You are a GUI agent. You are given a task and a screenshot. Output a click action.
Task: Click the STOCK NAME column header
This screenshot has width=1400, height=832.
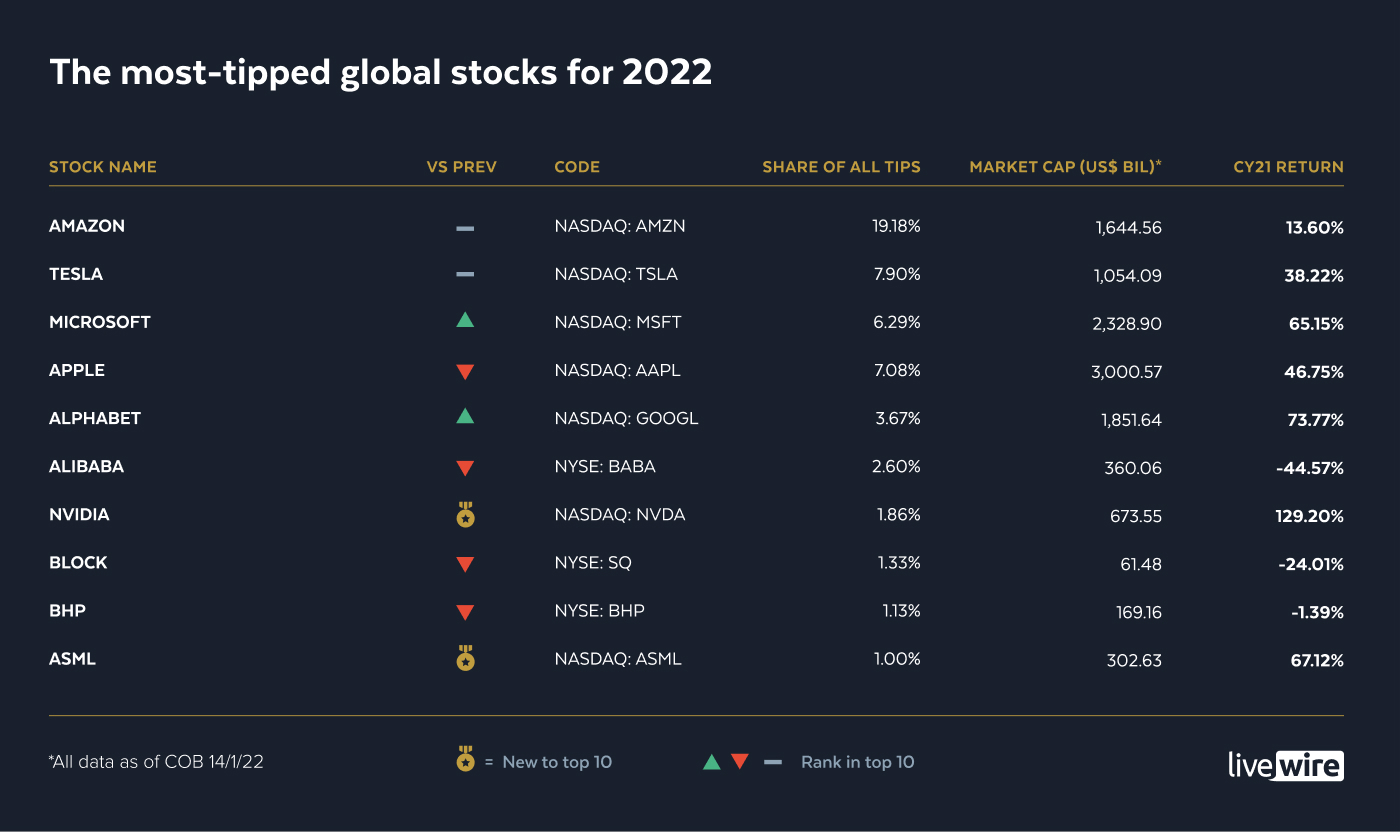pyautogui.click(x=103, y=167)
